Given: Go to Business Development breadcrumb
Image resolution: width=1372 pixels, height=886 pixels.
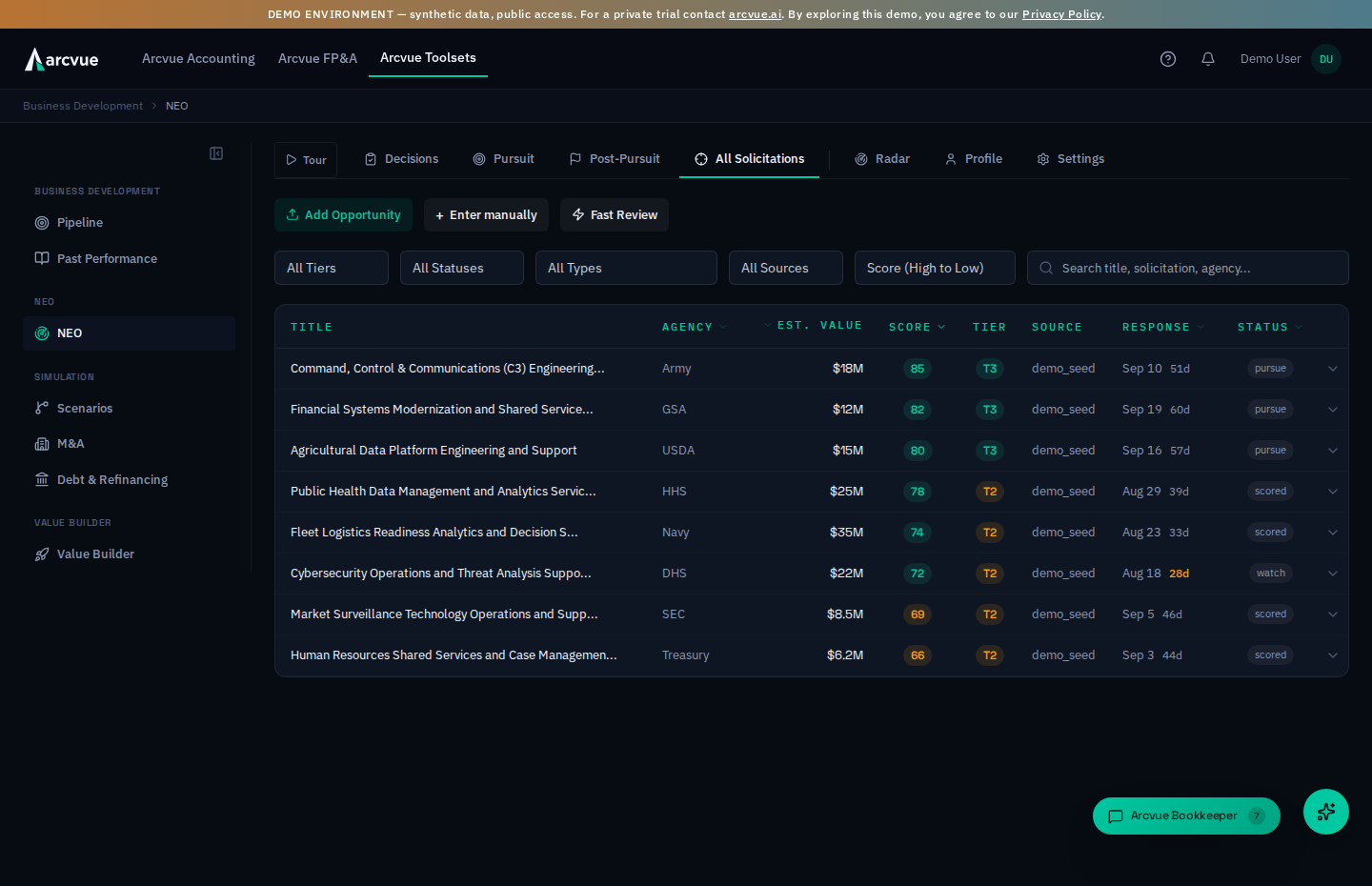Looking at the screenshot, I should 83,106.
